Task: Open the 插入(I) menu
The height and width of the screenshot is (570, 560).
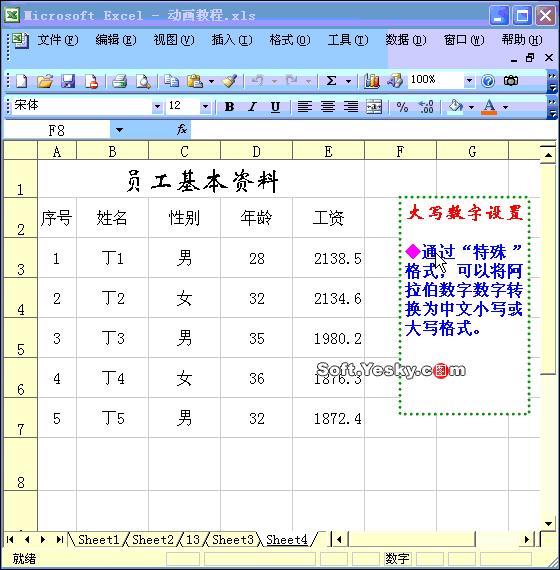Action: coord(232,40)
